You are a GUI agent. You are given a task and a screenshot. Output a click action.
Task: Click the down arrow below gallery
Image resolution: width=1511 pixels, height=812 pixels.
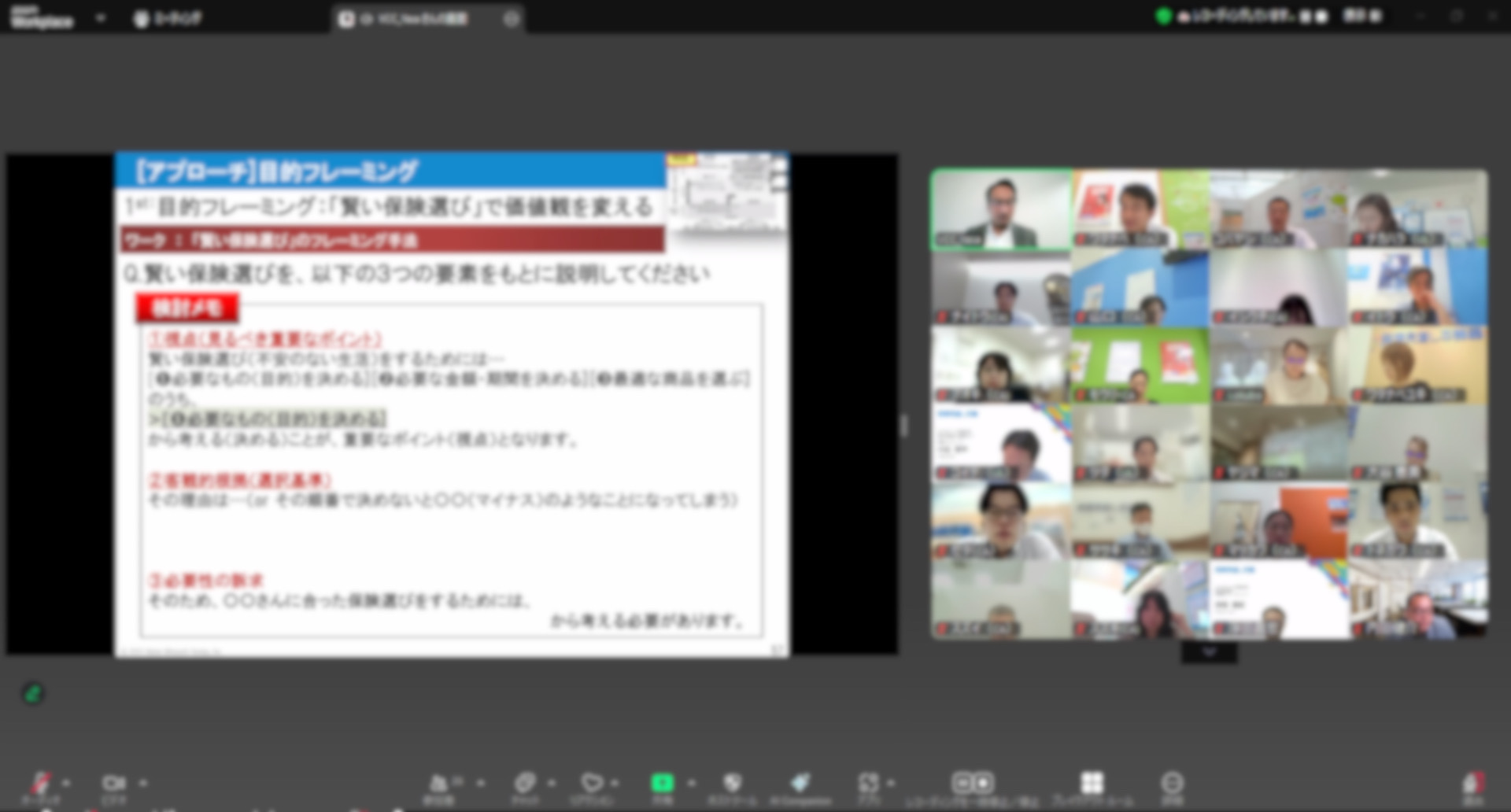[x=1209, y=652]
